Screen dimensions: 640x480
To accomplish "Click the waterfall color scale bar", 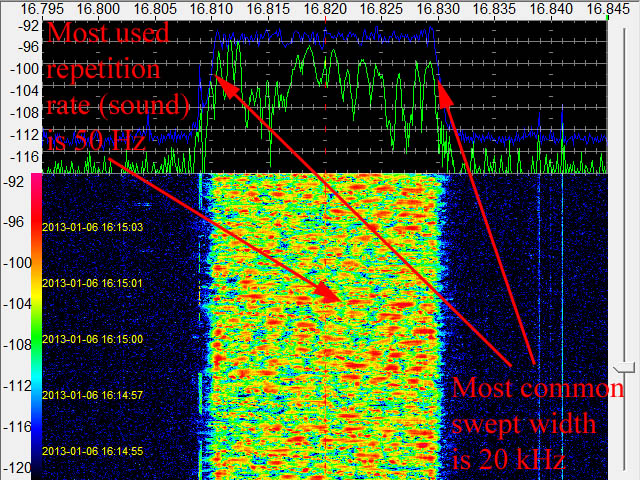I will click(x=36, y=327).
